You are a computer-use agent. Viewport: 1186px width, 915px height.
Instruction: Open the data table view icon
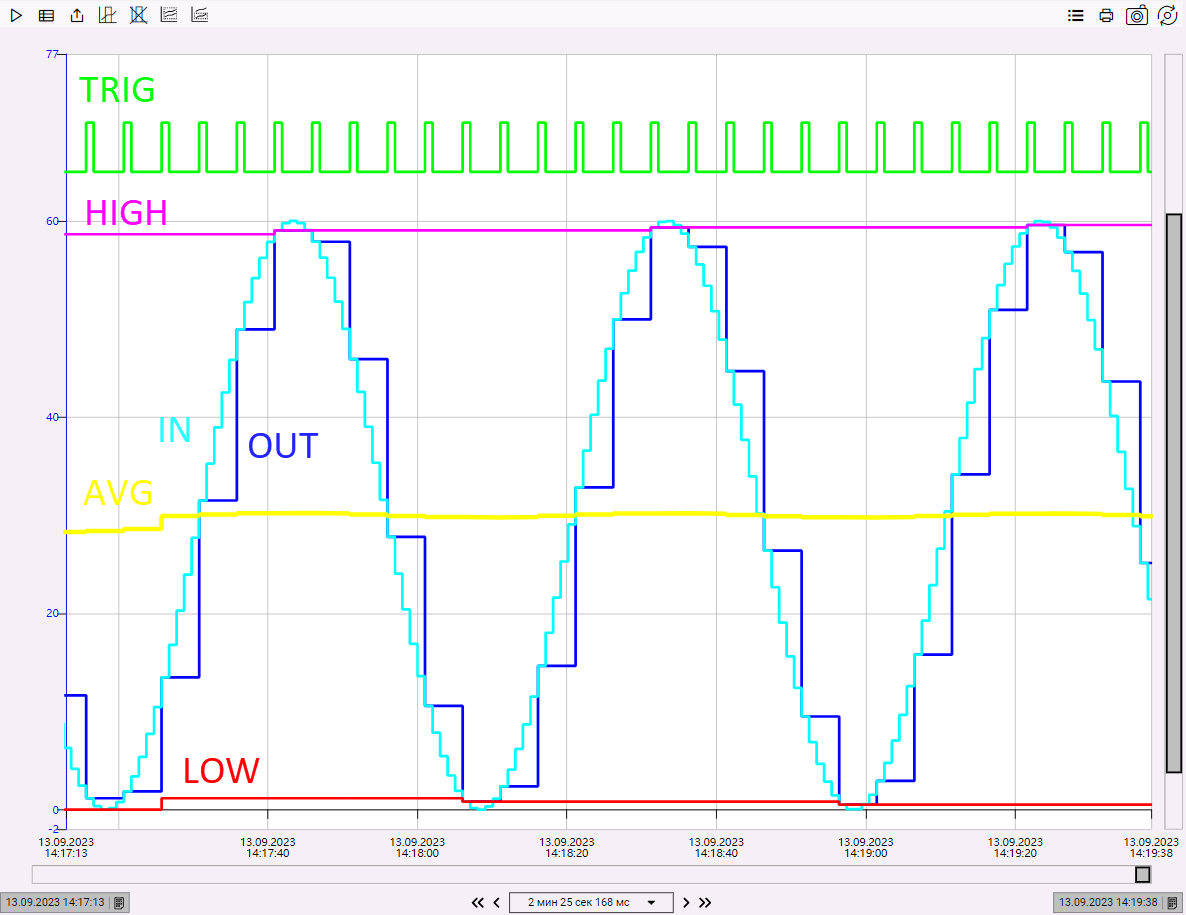pos(46,16)
